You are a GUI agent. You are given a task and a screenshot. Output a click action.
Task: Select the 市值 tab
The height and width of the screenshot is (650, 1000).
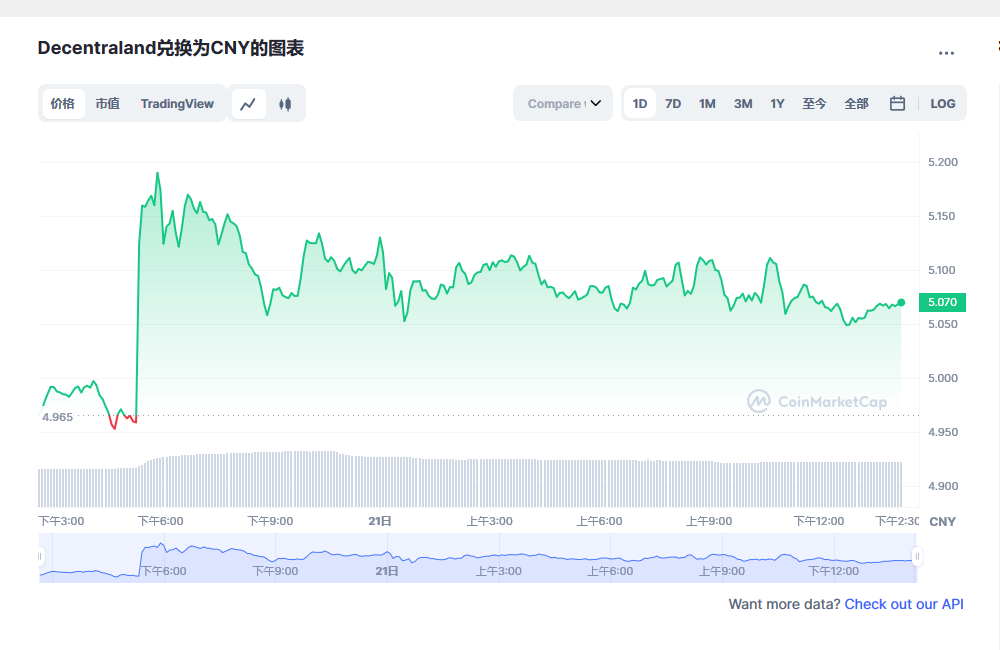pos(108,104)
